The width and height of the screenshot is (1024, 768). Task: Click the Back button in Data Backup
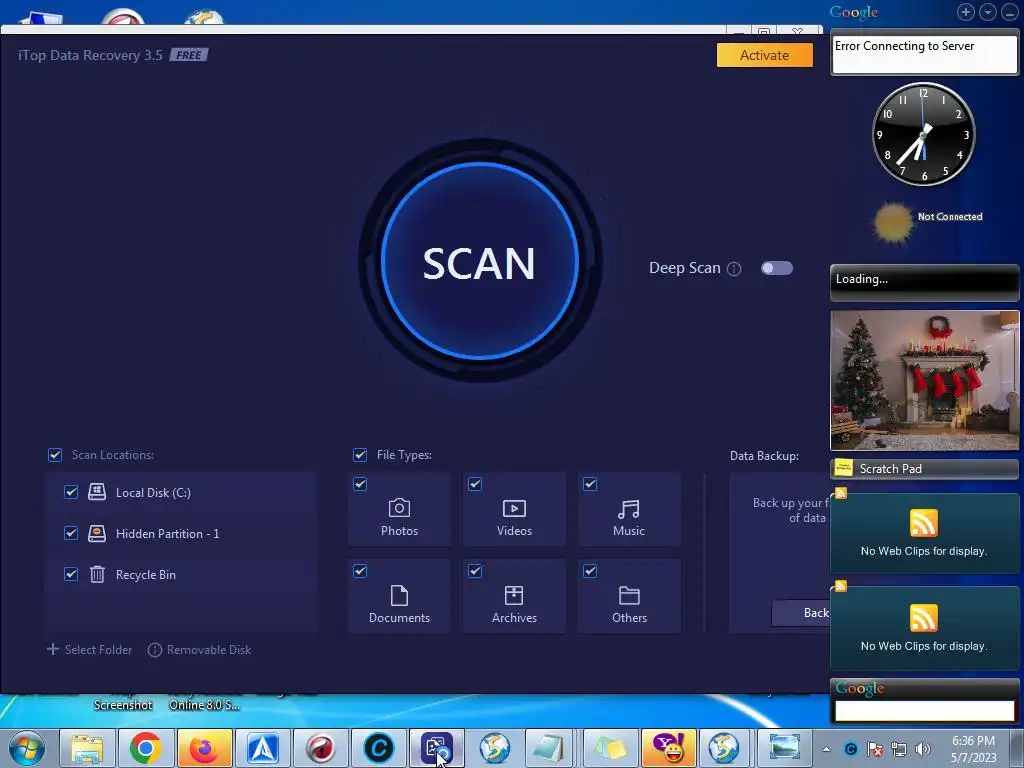[801, 613]
